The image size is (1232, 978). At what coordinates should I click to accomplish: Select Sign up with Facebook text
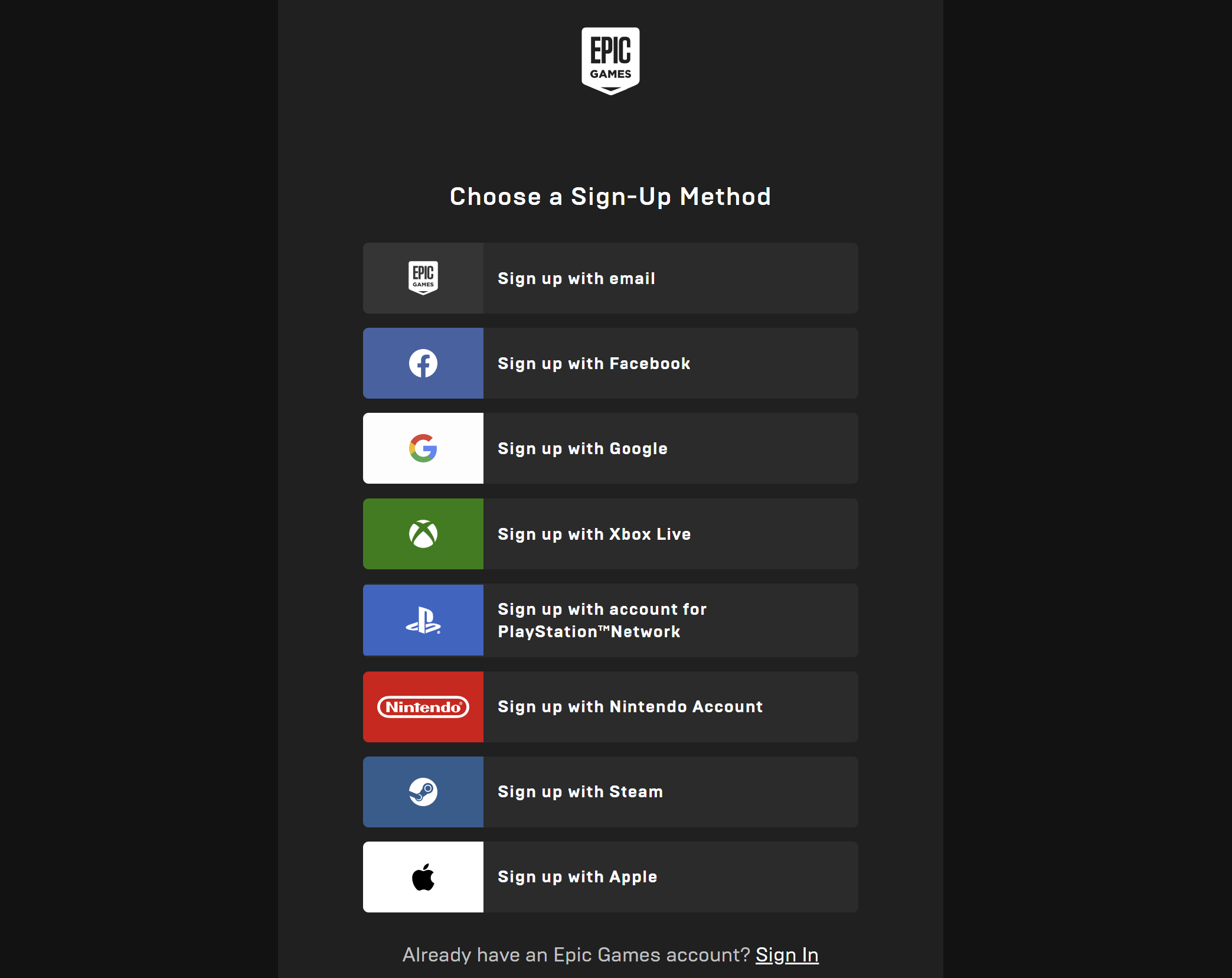[594, 364]
